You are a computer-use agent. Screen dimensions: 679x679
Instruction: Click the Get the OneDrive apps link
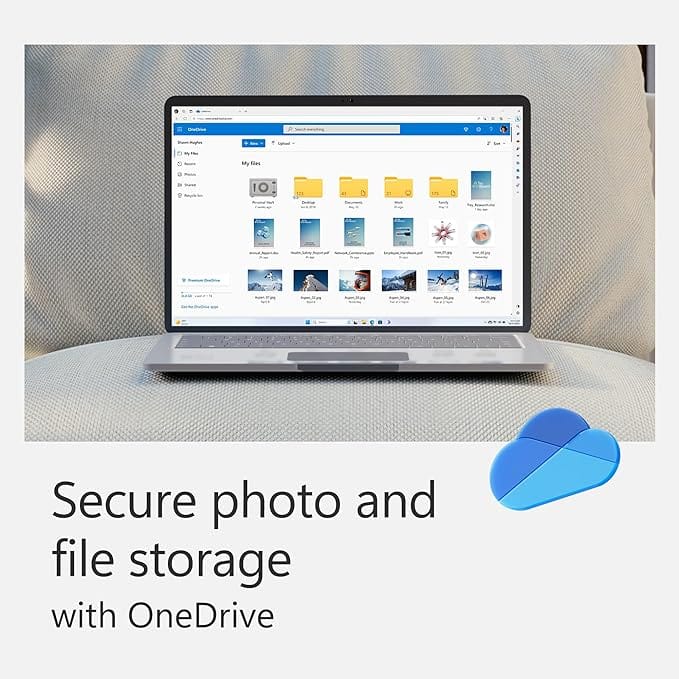coord(199,307)
